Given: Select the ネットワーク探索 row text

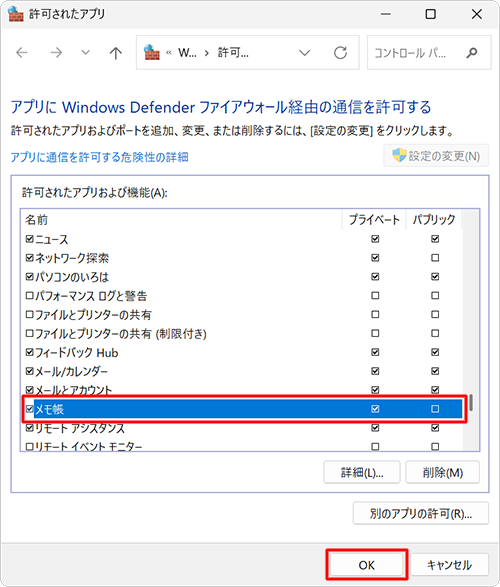Looking at the screenshot, I should pos(72,258).
